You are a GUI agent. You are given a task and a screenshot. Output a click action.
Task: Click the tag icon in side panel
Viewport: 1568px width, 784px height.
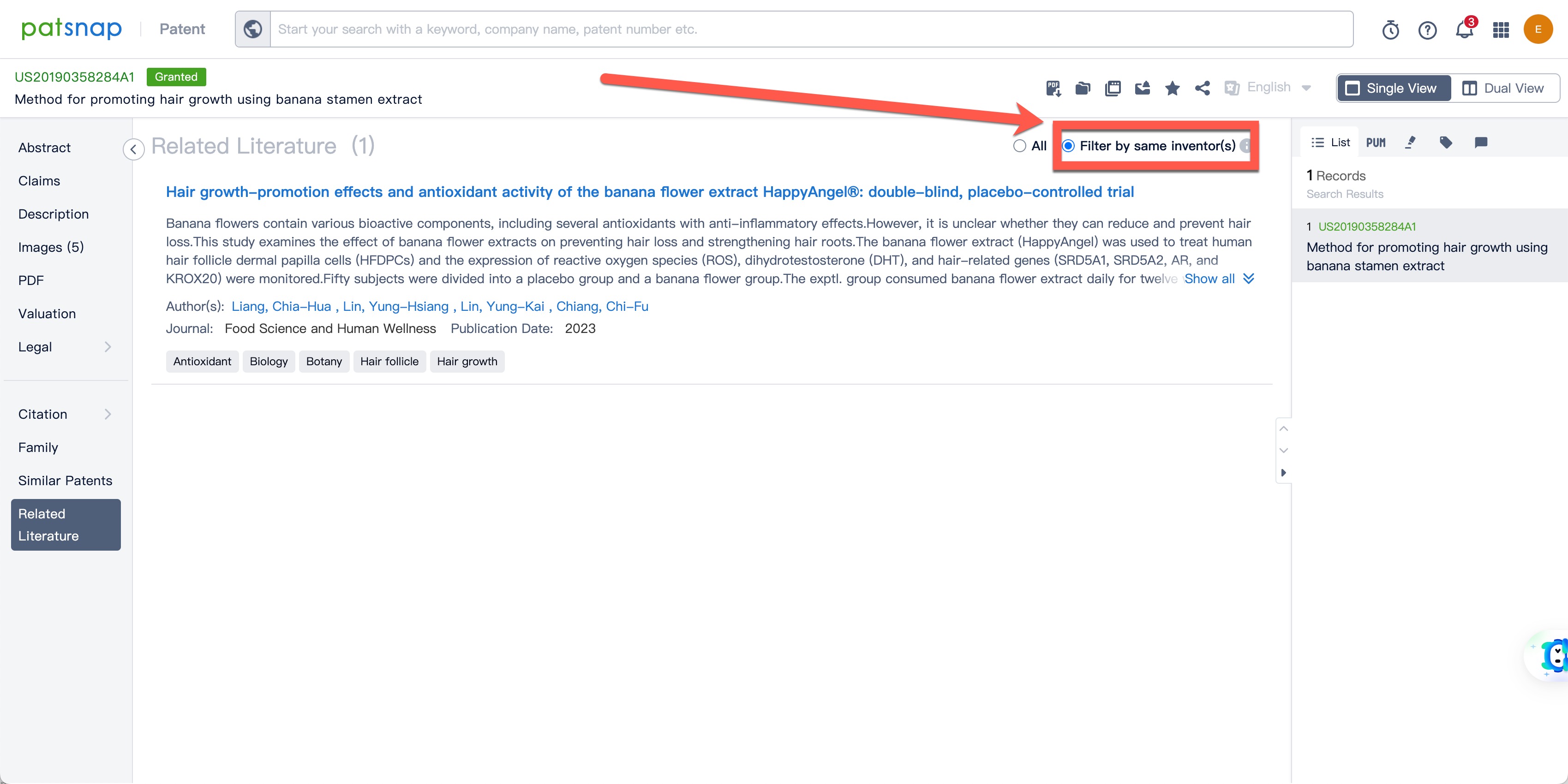(1446, 143)
